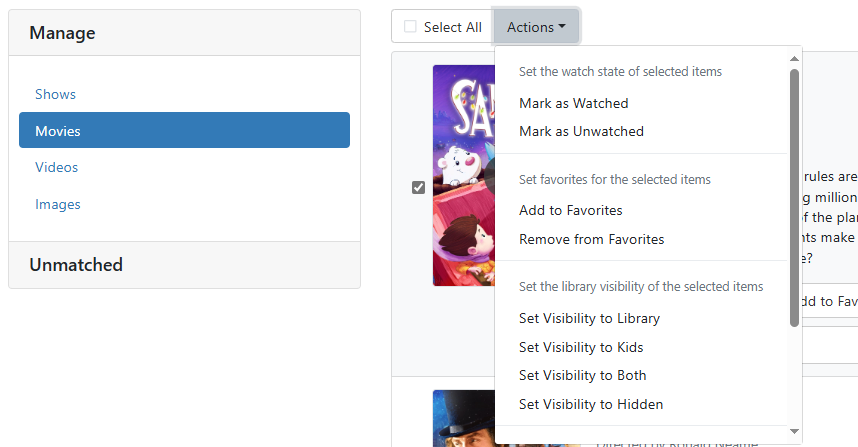
Task: Uncheck the first movie's selection checkbox
Action: (419, 187)
